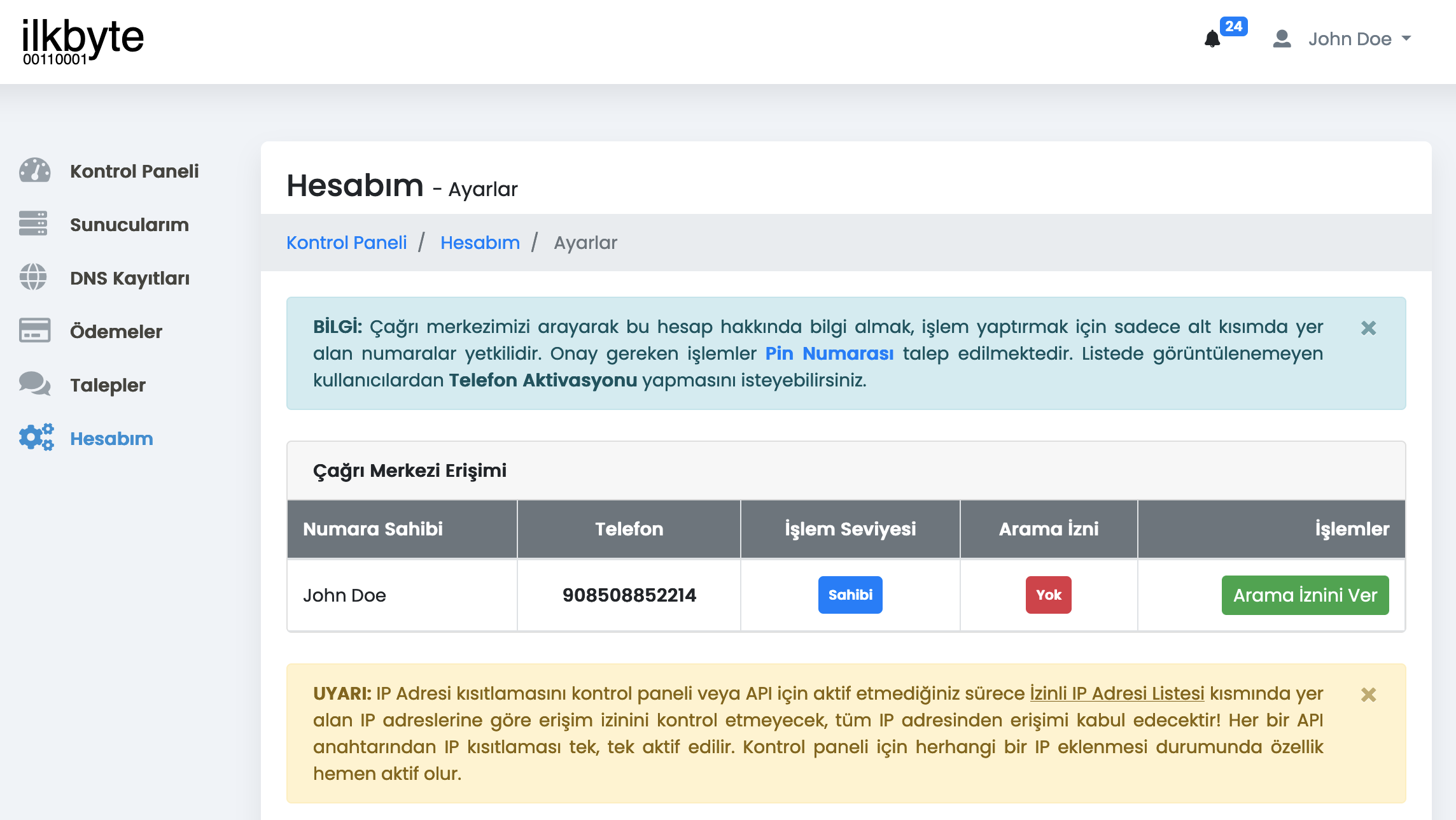Click the Kontrol Paneli gauge icon
Screen dimensions: 1456x820
[x=34, y=171]
